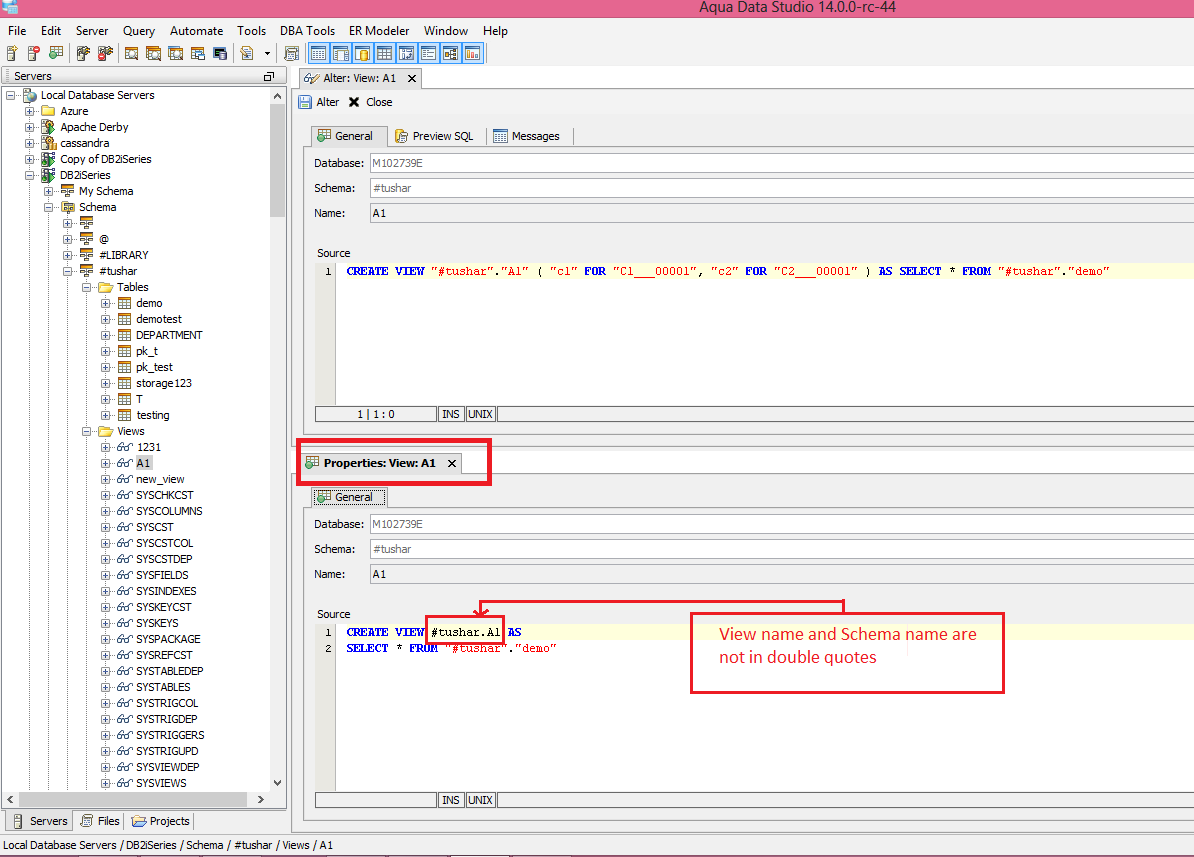Viewport: 1194px width, 857px height.
Task: Expand the My Schema node
Action: tap(49, 191)
